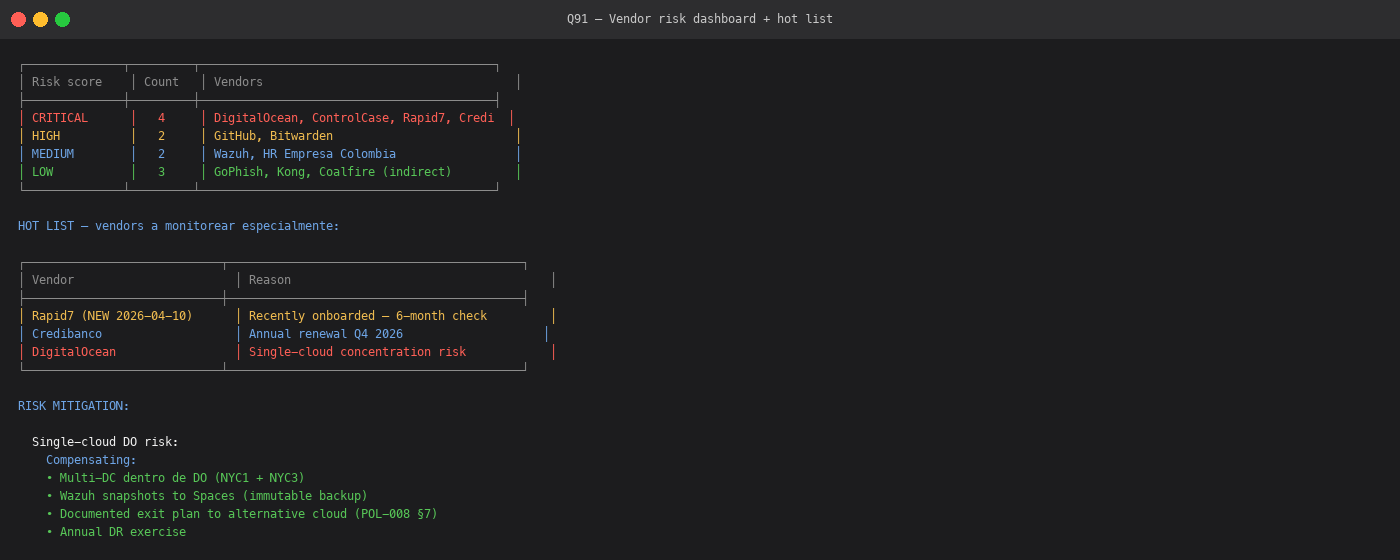This screenshot has width=1400, height=560.
Task: Click the 'DigitalOcean' vendor cell in hot list
Action: pos(74,352)
